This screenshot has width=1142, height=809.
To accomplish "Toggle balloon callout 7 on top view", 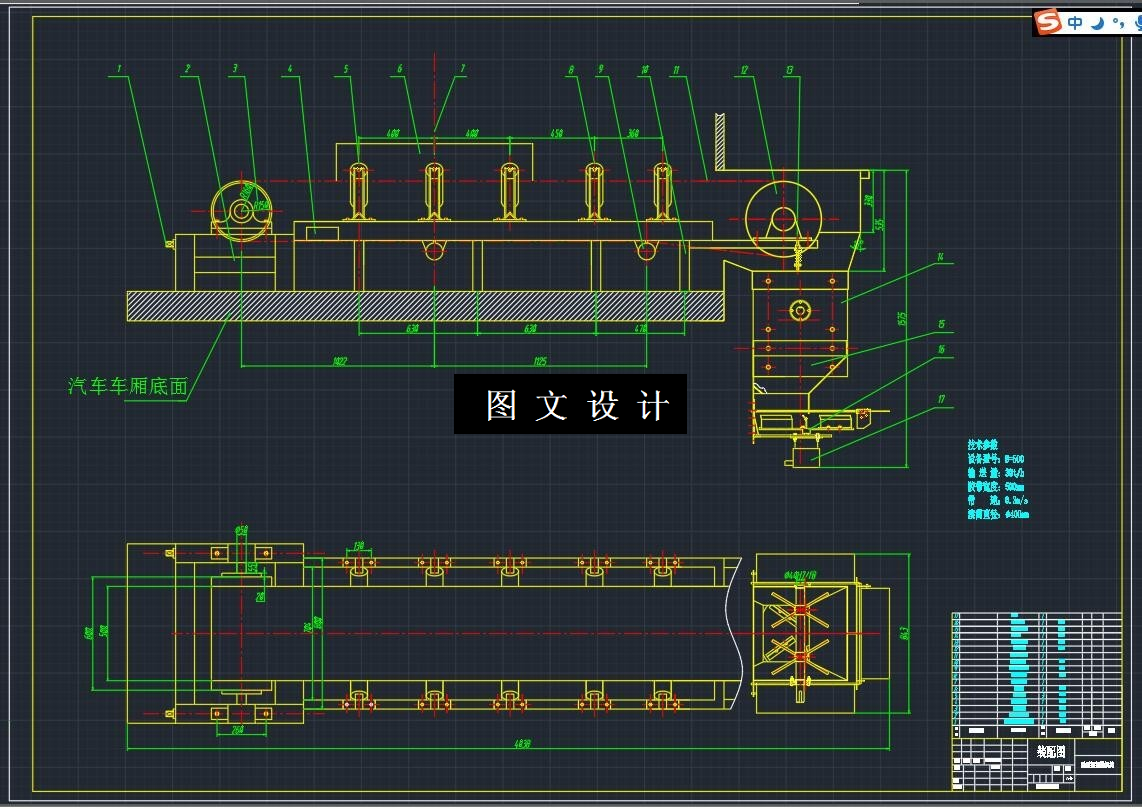I will pyautogui.click(x=462, y=69).
